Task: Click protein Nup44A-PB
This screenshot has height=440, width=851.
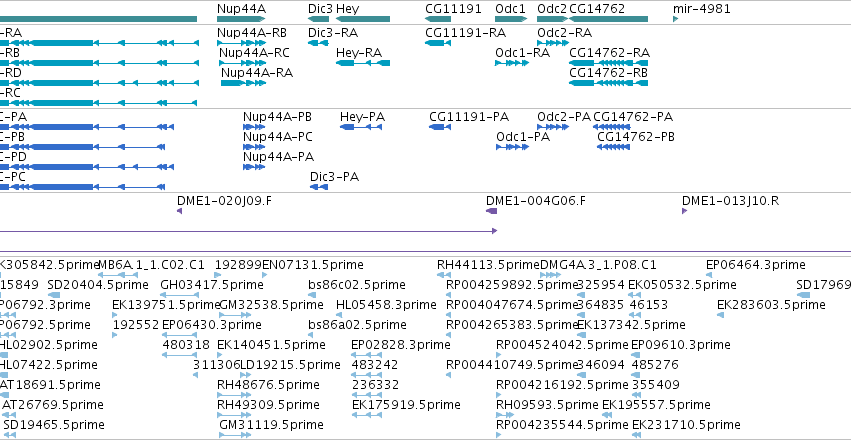Action: pyautogui.click(x=254, y=127)
